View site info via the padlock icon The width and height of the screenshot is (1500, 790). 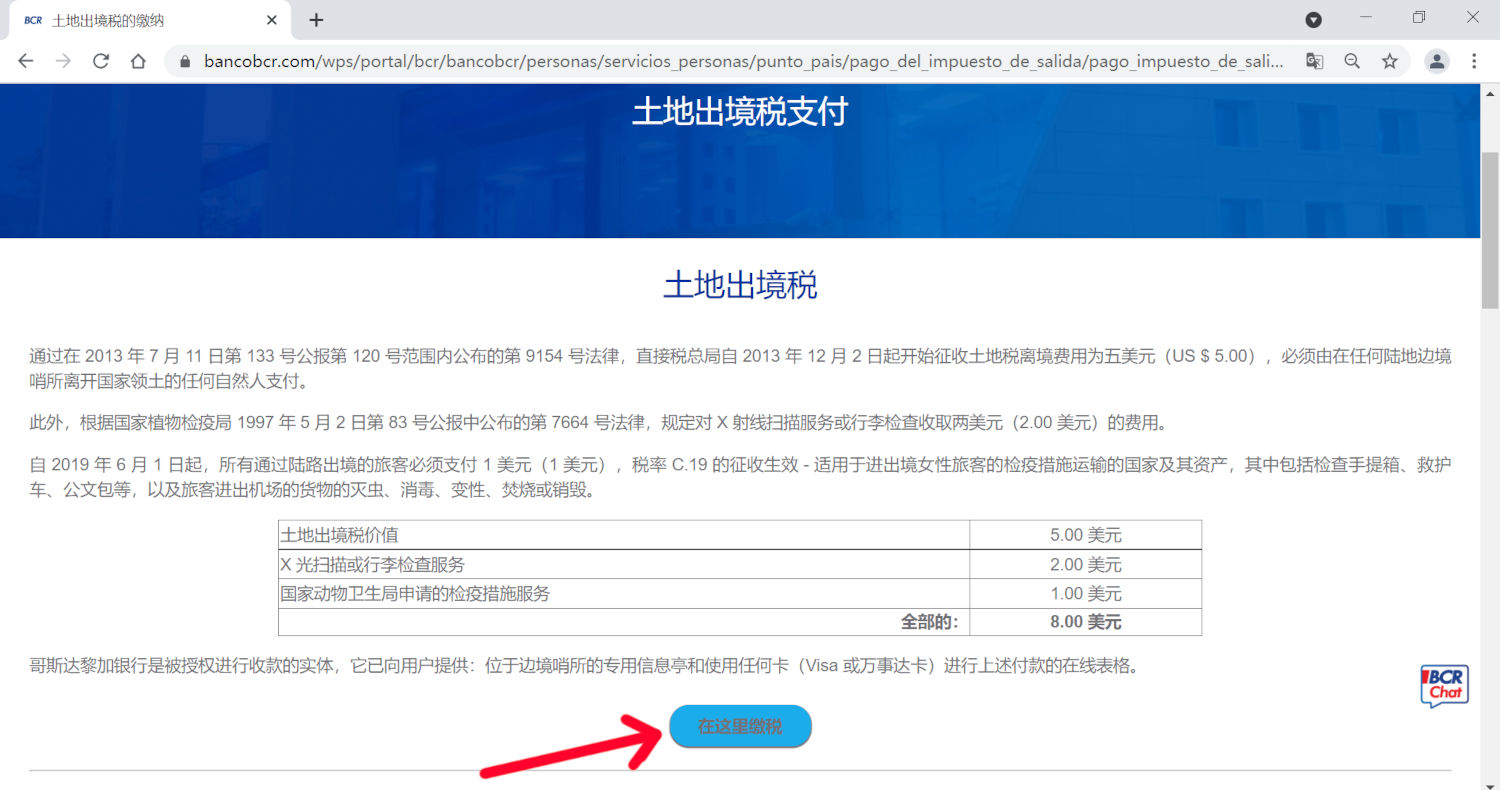click(184, 61)
